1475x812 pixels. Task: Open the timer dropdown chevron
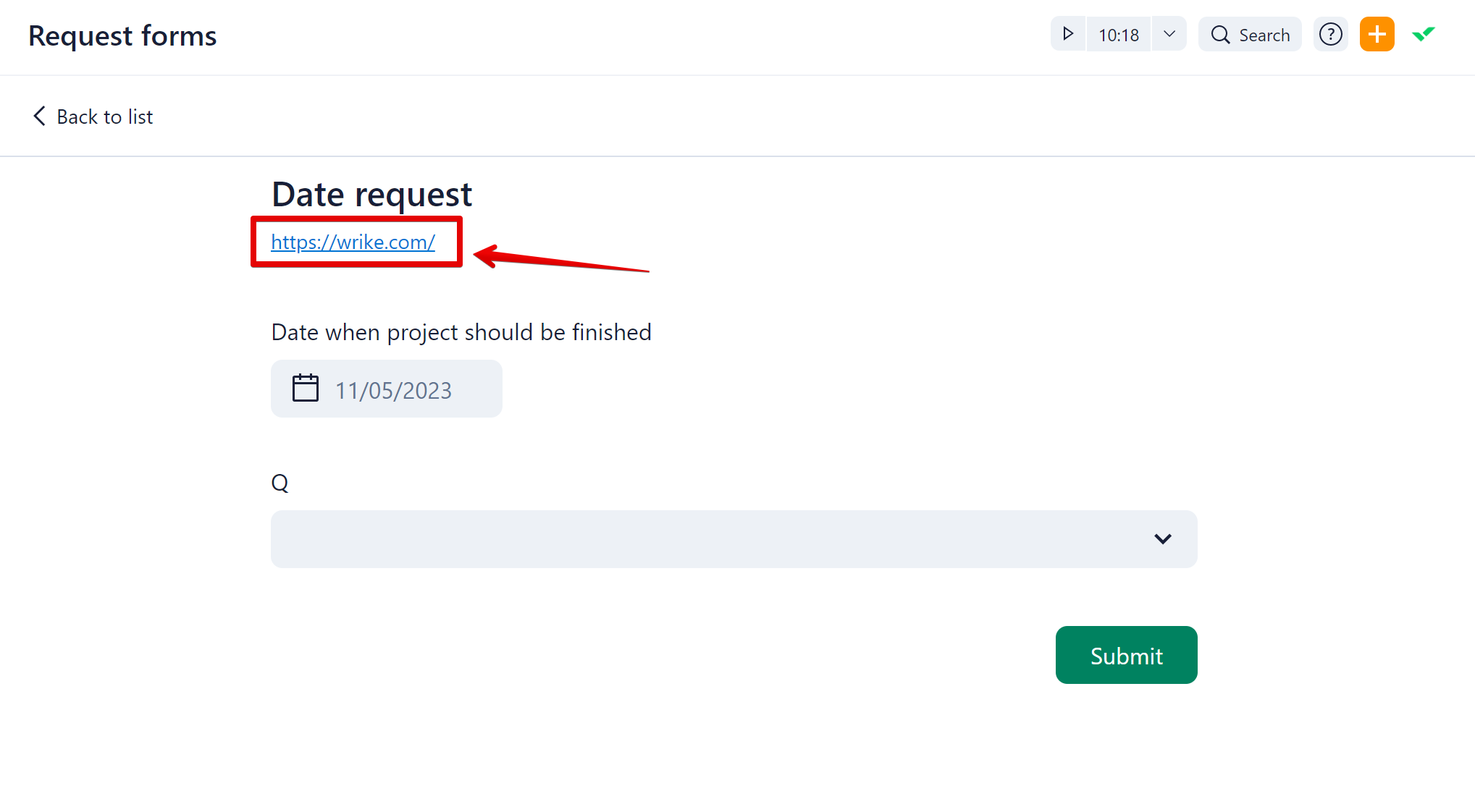click(x=1169, y=34)
